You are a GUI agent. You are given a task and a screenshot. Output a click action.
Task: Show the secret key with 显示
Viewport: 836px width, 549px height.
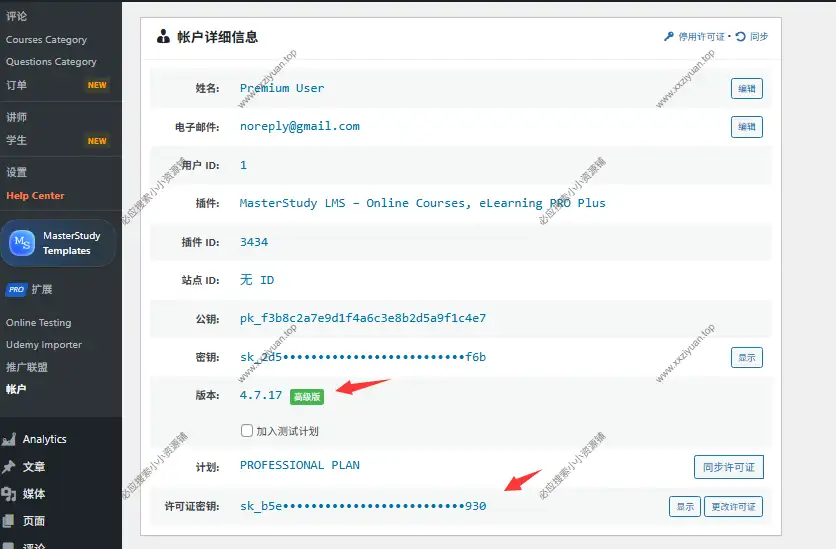click(746, 357)
